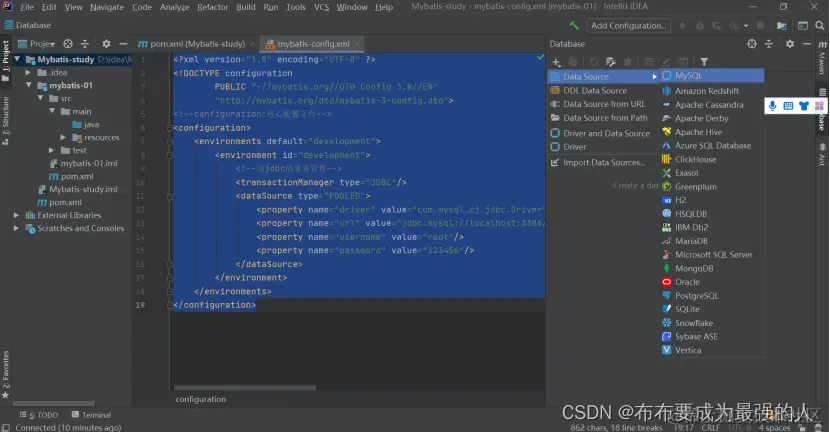
Task: Open the Ant tool window stripe
Action: tap(822, 154)
